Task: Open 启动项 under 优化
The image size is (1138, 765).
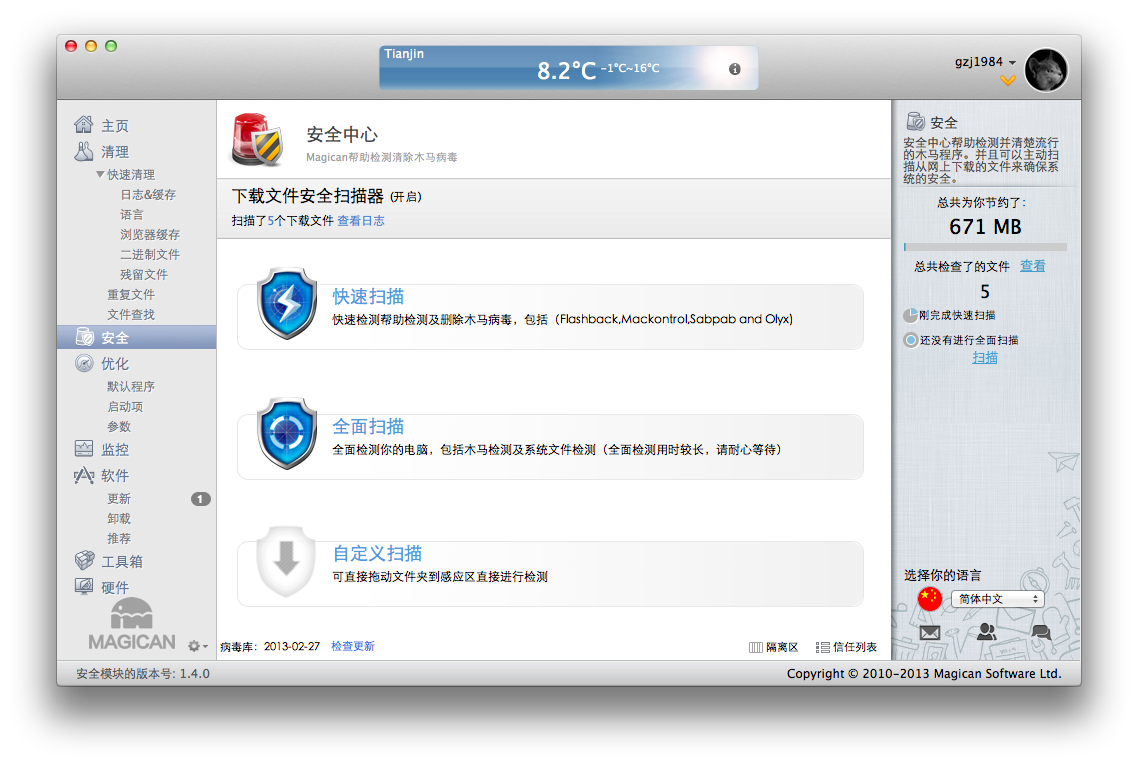Action: (x=126, y=406)
